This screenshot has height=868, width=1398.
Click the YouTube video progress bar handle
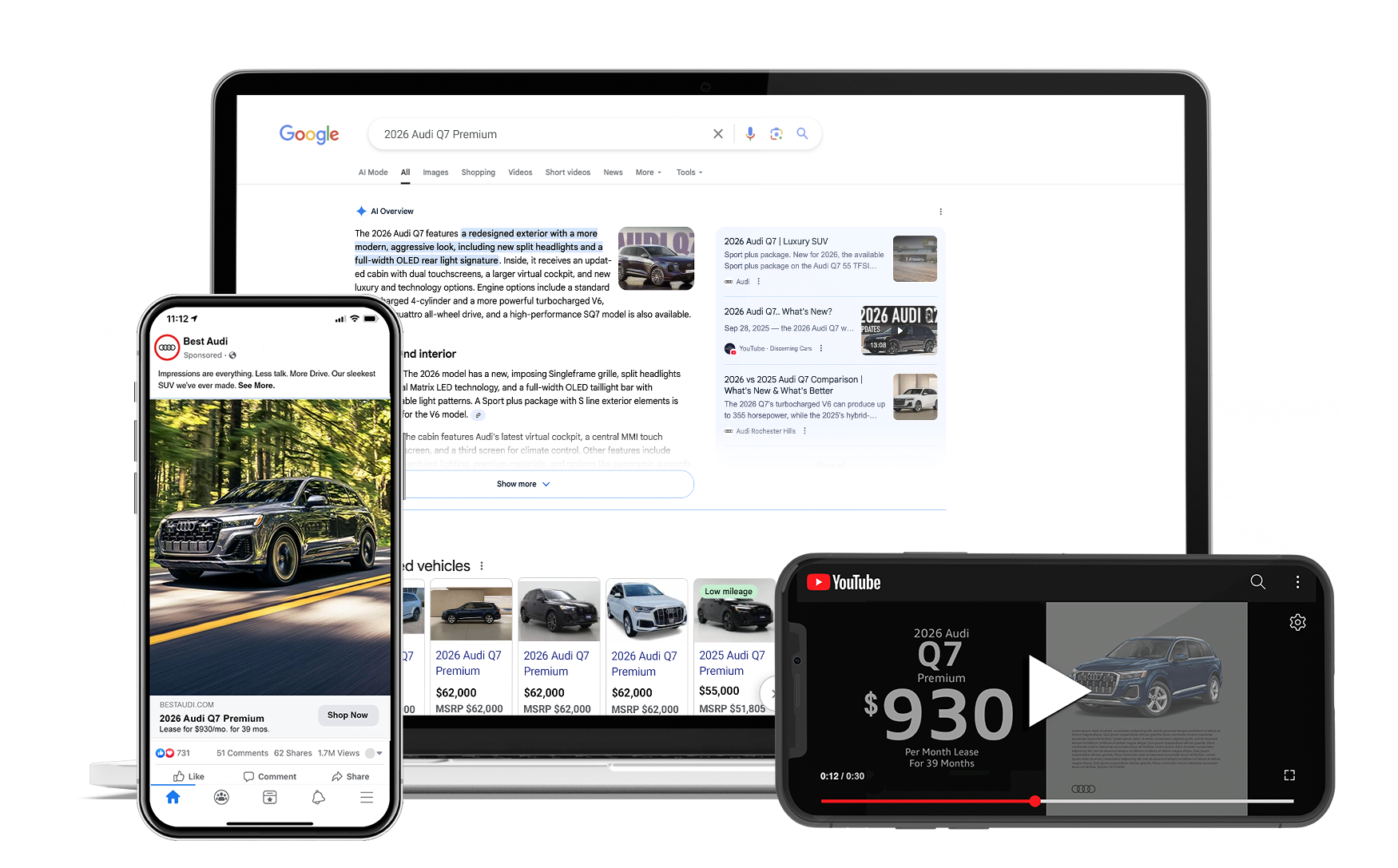(1035, 801)
